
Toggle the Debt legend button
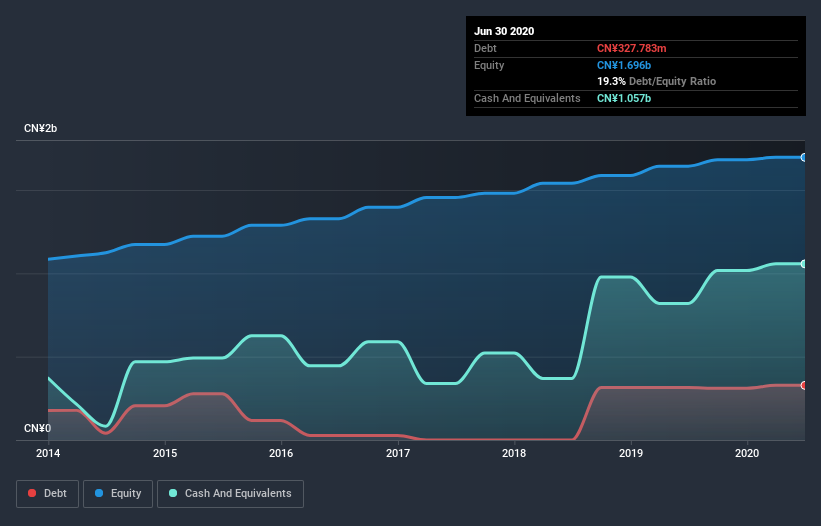(48, 494)
